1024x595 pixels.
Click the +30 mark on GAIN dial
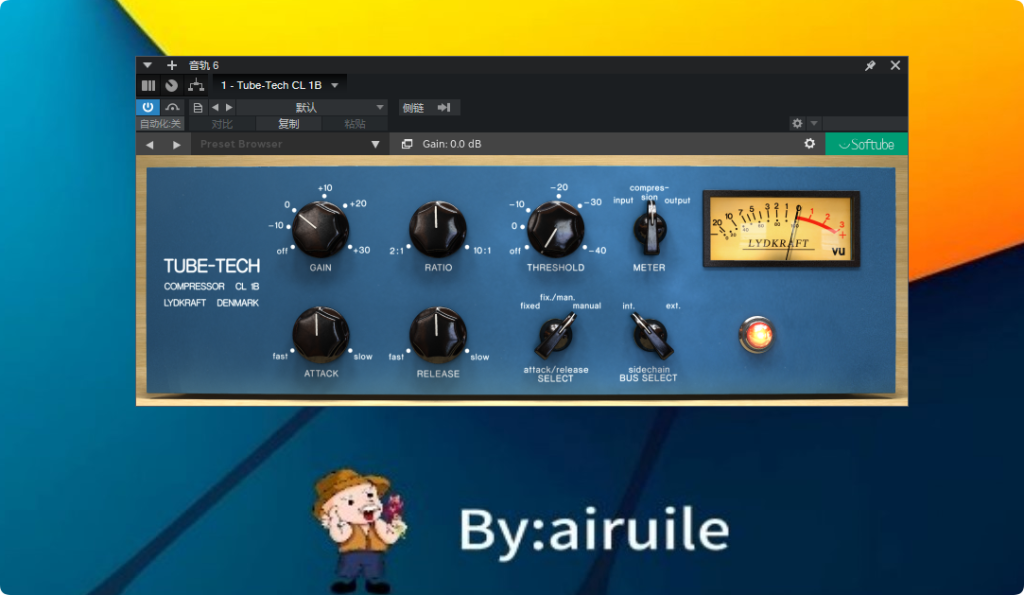point(361,250)
